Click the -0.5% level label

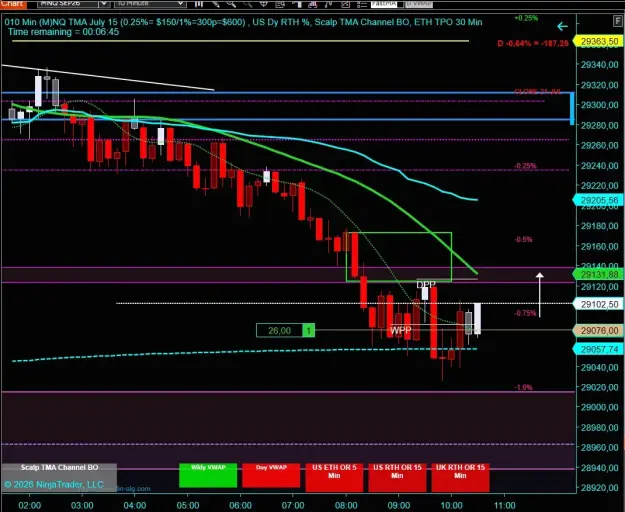coord(523,239)
